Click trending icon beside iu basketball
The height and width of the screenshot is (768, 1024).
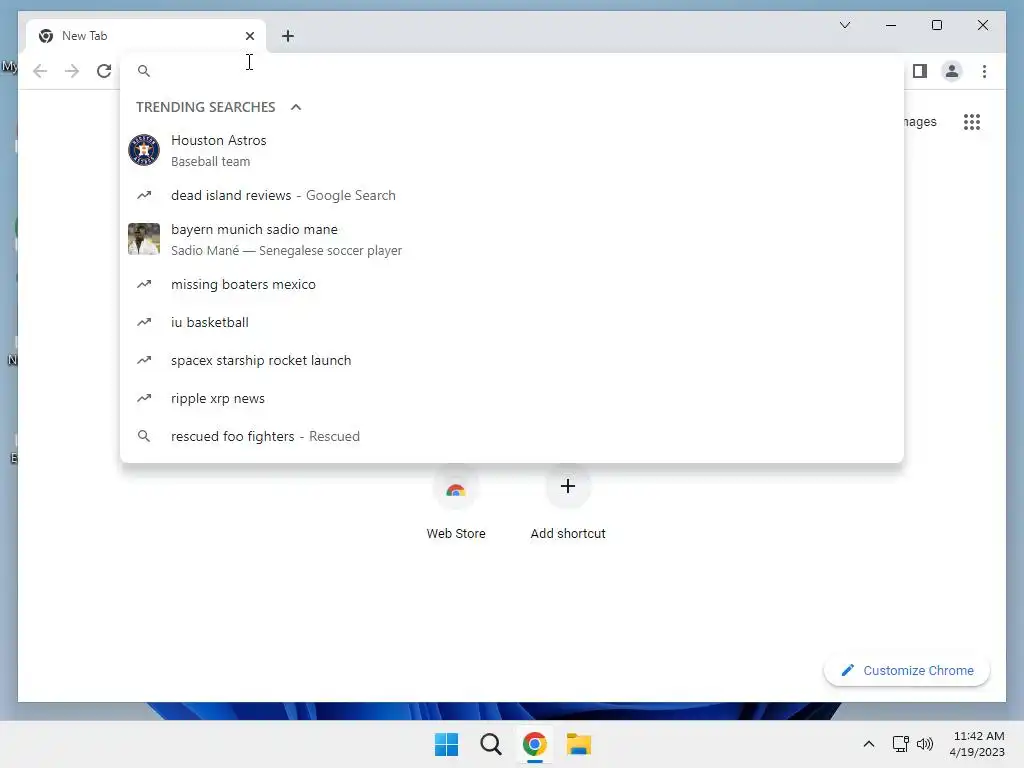pos(144,322)
